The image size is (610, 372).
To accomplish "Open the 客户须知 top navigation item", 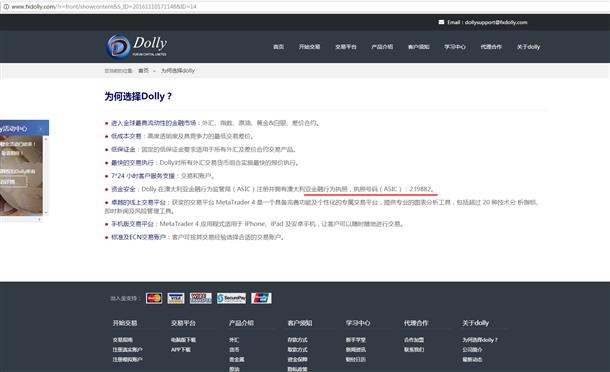I will coord(419,47).
